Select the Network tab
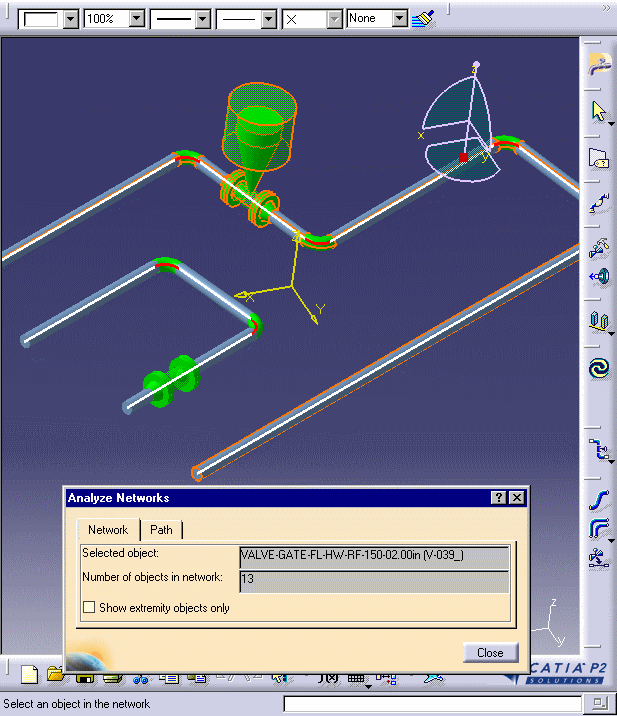 click(x=108, y=530)
